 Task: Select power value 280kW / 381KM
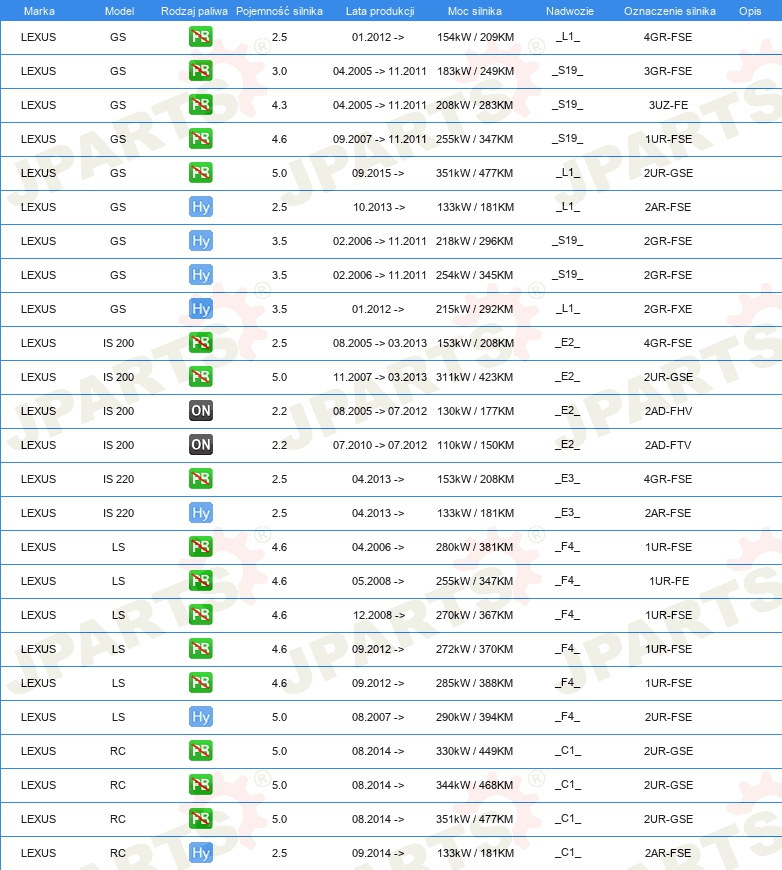475,547
